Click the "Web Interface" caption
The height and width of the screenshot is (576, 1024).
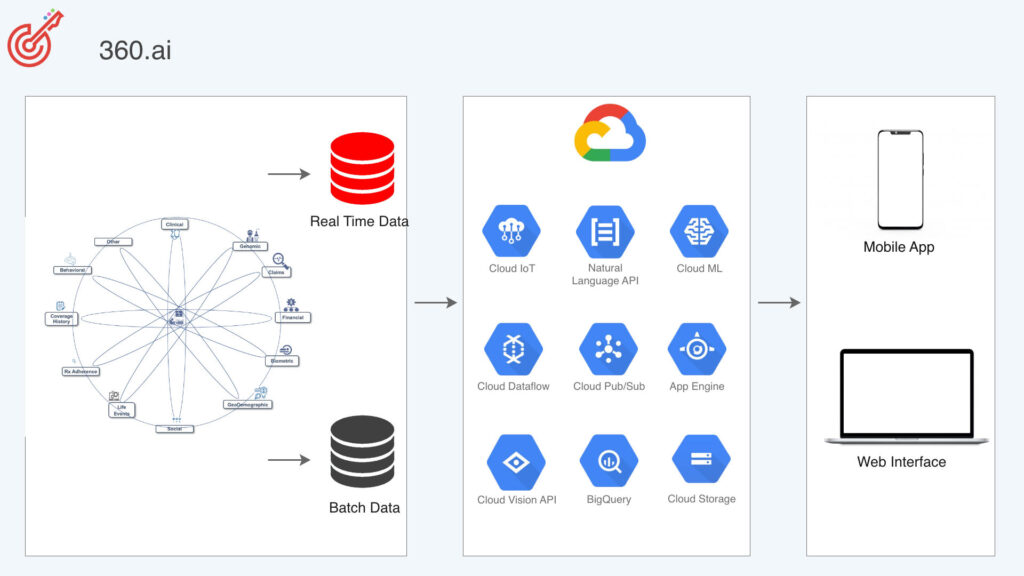901,462
